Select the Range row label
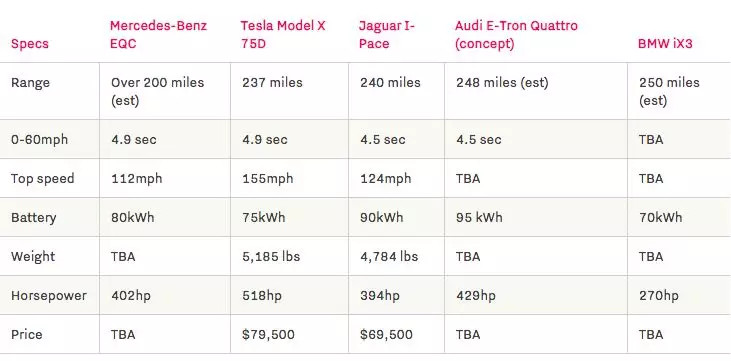The width and height of the screenshot is (731, 361). (x=30, y=83)
